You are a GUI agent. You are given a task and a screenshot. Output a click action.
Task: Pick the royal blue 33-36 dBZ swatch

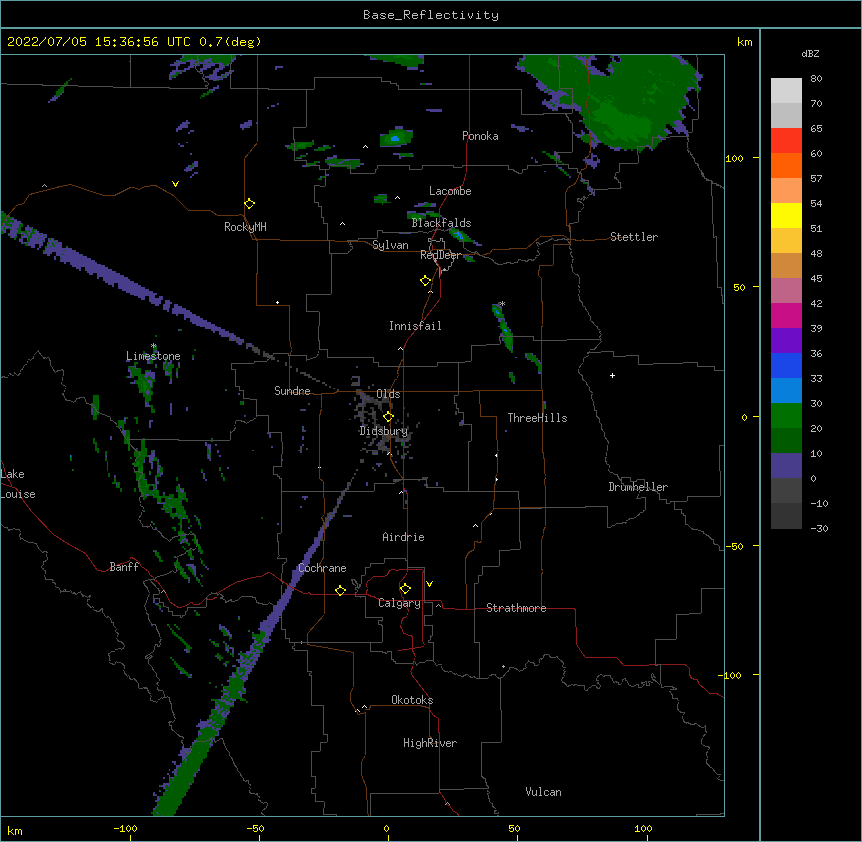point(786,365)
